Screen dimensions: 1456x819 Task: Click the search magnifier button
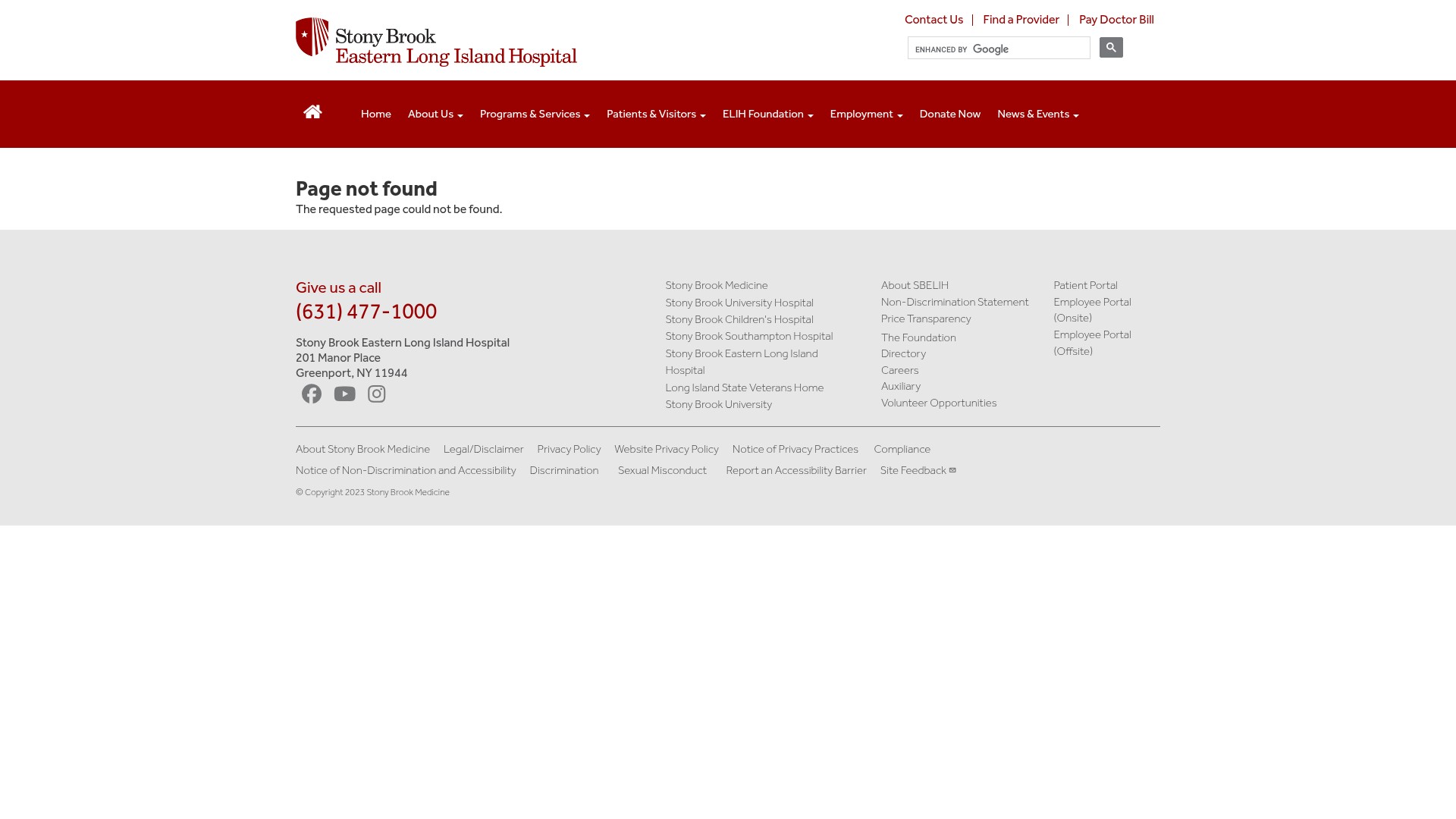[1111, 48]
